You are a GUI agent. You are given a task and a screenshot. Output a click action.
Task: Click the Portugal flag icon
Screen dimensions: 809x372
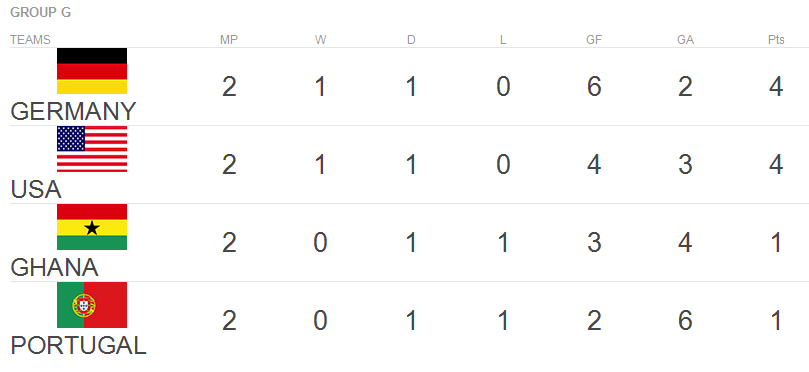pyautogui.click(x=92, y=305)
